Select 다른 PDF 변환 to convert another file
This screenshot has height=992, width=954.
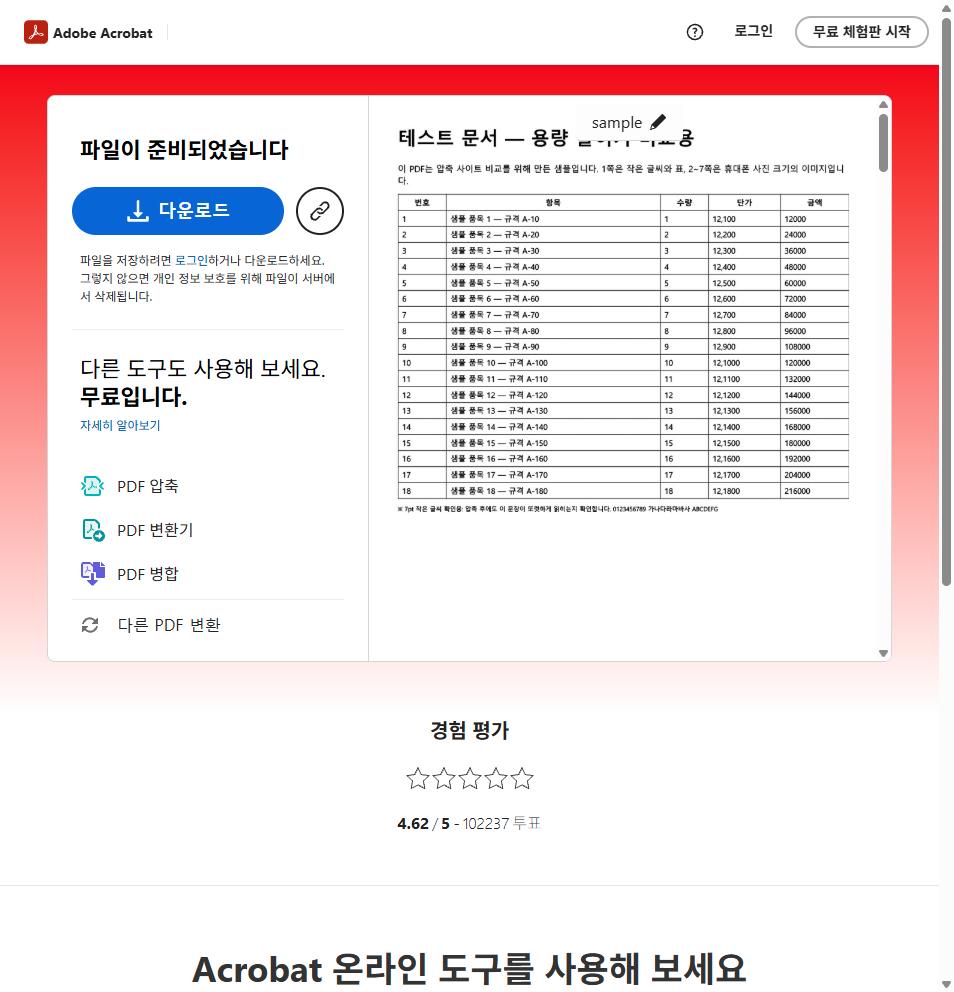click(169, 625)
